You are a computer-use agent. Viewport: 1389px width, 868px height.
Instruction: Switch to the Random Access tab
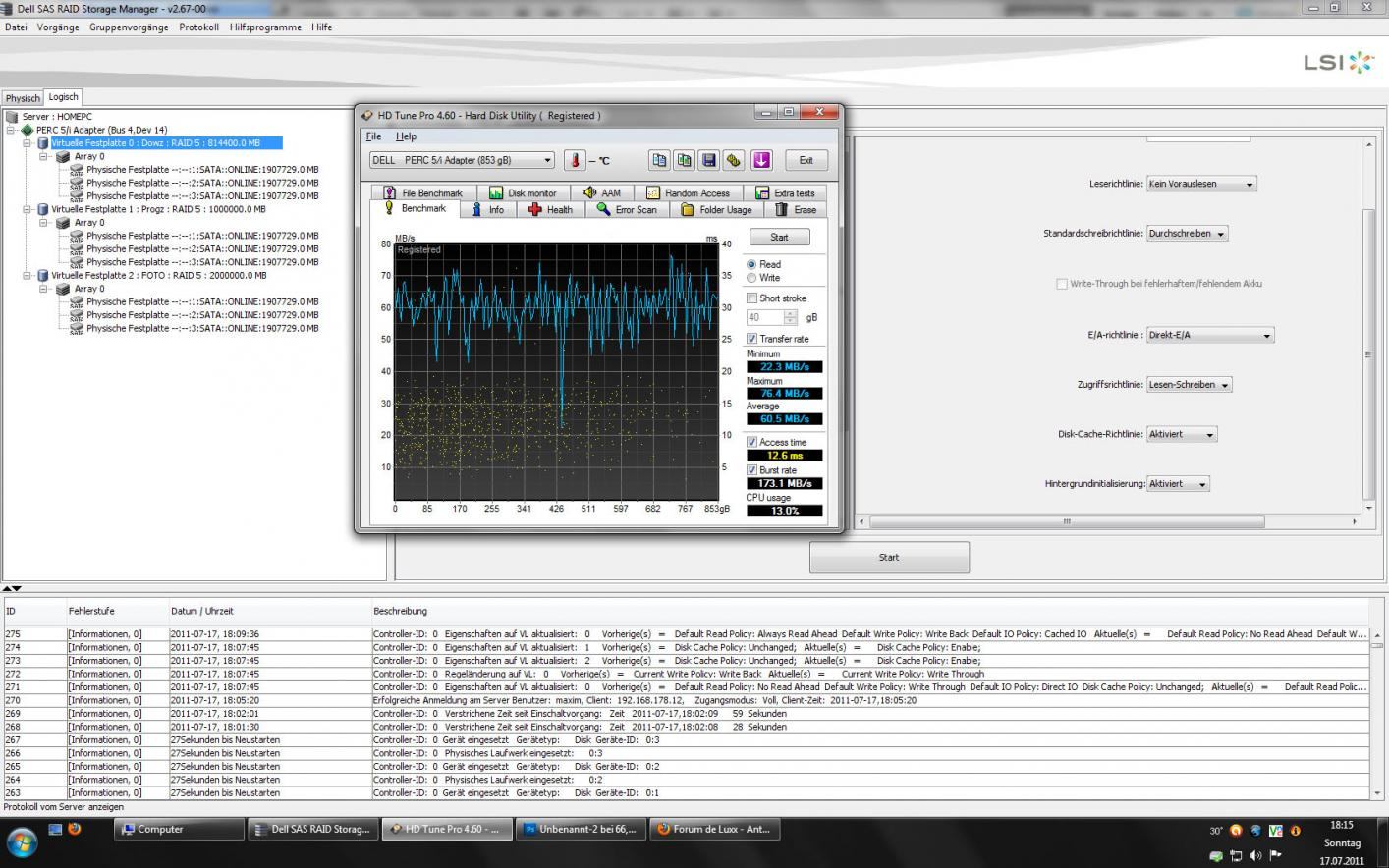coord(688,192)
